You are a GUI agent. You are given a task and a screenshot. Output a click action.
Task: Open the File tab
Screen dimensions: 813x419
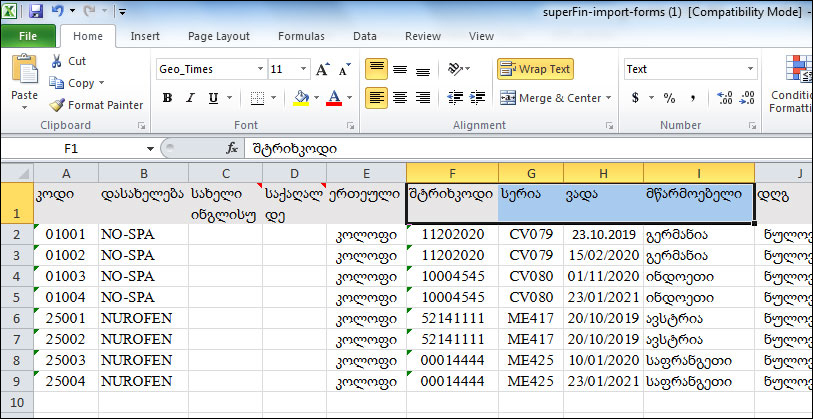pos(28,36)
